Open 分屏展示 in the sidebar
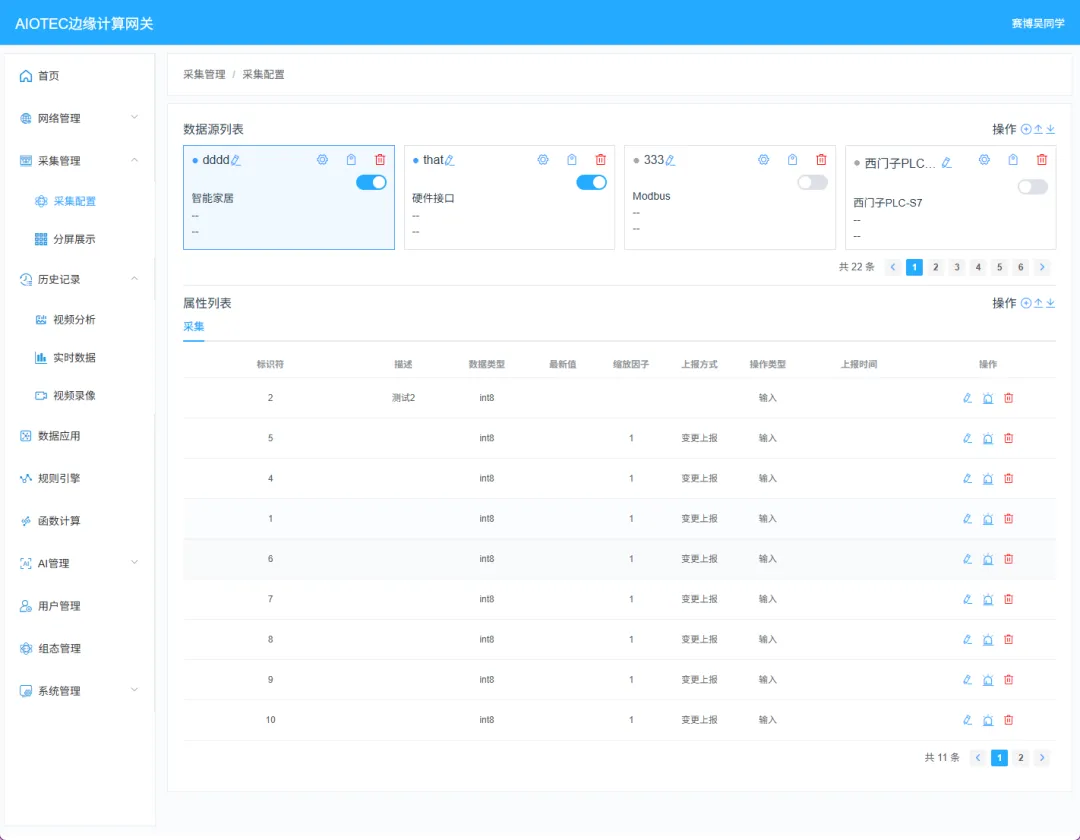 tap(74, 240)
